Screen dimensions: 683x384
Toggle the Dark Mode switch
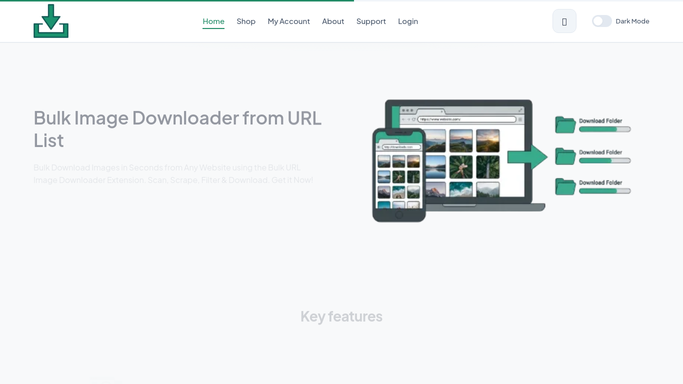[x=602, y=21]
